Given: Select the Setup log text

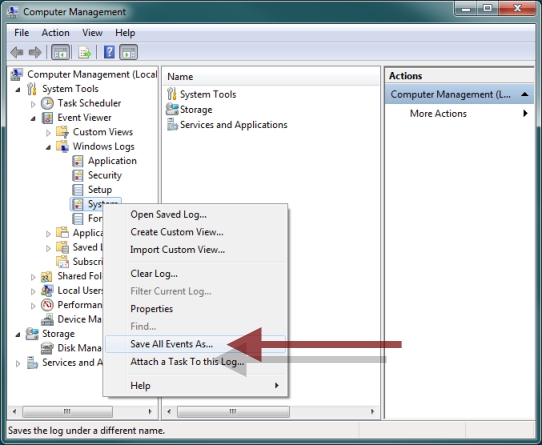Looking at the screenshot, I should [100, 190].
